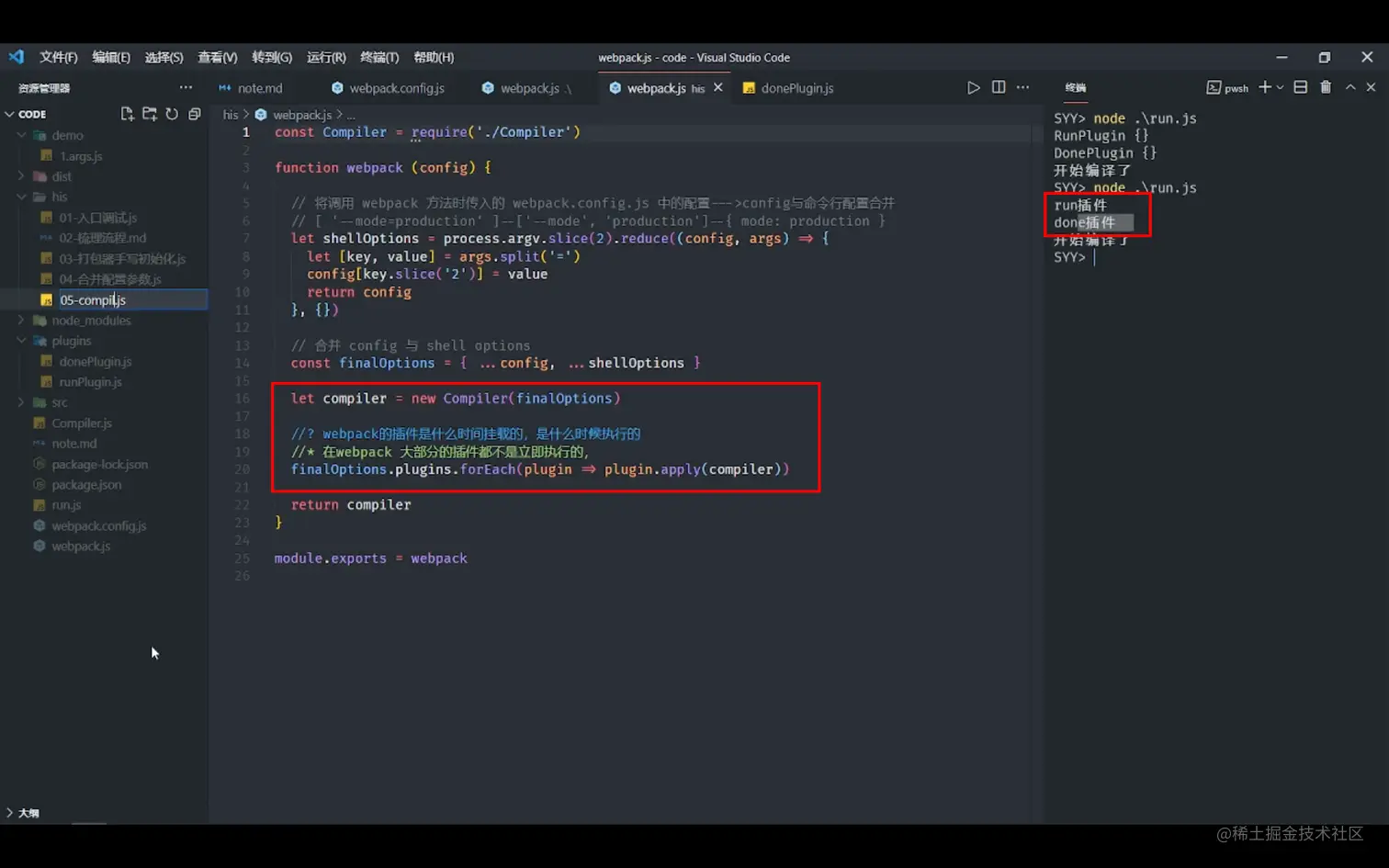The height and width of the screenshot is (868, 1389).
Task: Click 'return compiler' on line 22
Action: (x=351, y=505)
